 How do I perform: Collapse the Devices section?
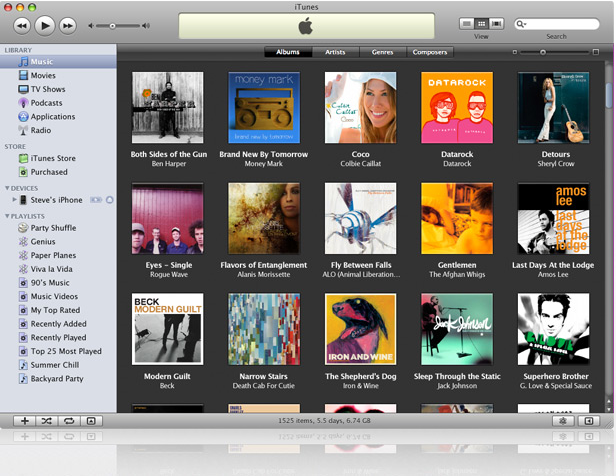(x=7, y=188)
